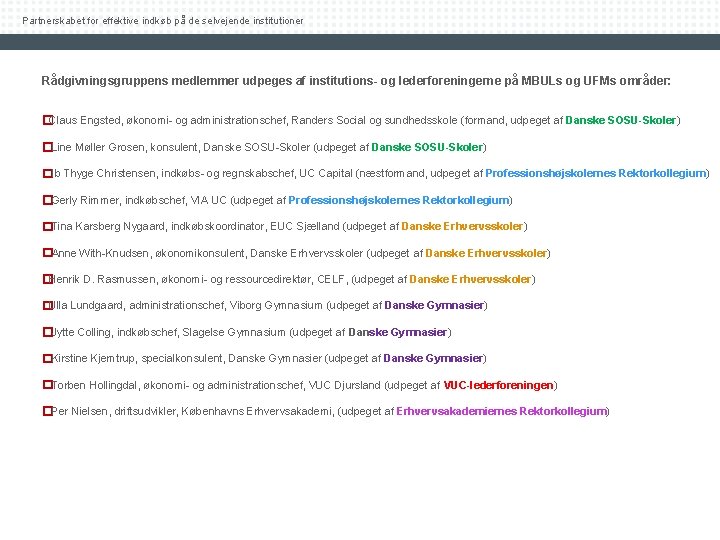Open magenta Erhvervsakademiernes Rektorkollegium text
Viewport: 720px width, 540px height.
[x=501, y=411]
